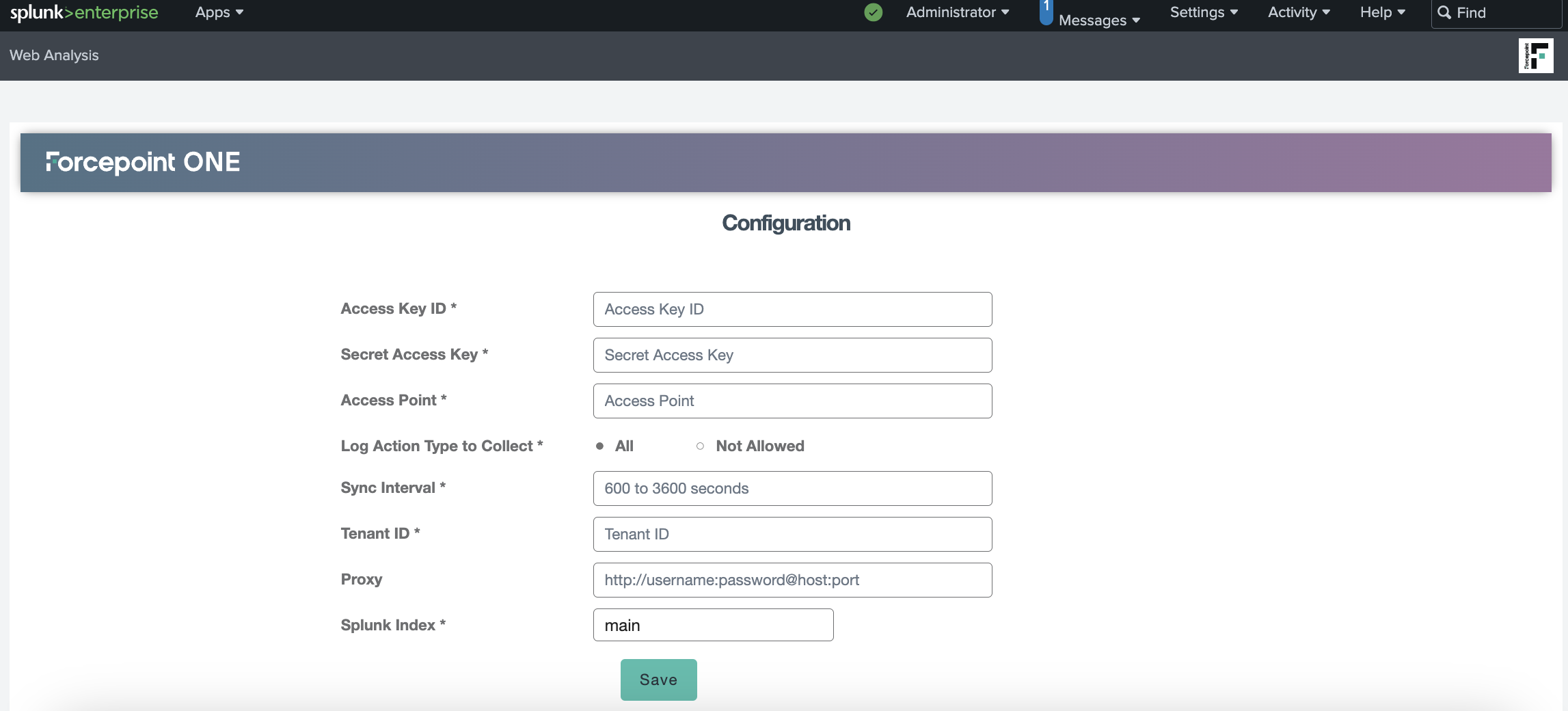This screenshot has width=1568, height=711.
Task: Click the green health status checkmark icon
Action: point(873,12)
